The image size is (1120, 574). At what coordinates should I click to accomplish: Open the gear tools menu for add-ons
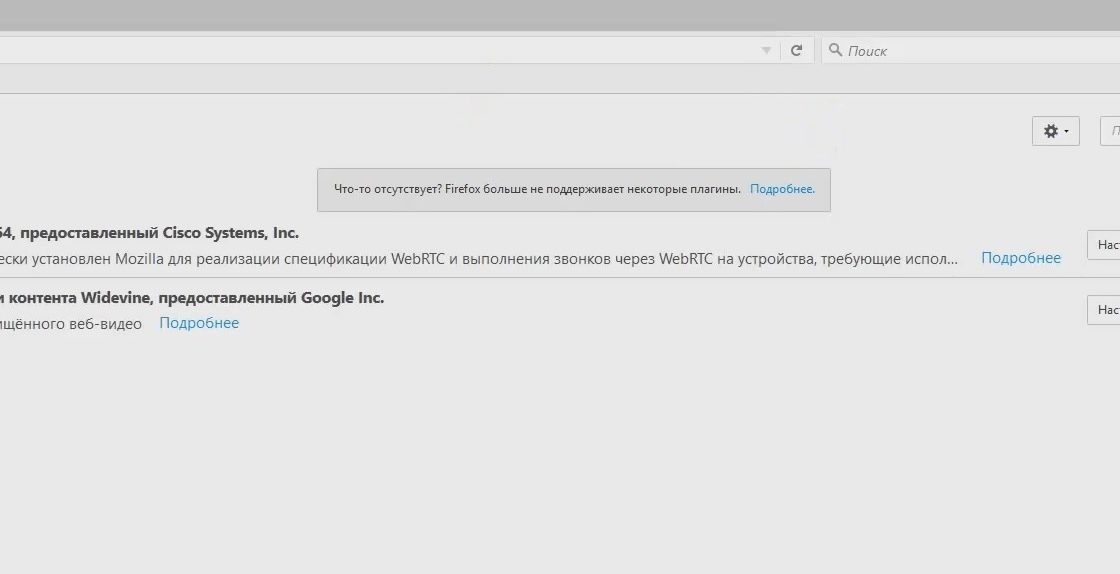(1056, 131)
